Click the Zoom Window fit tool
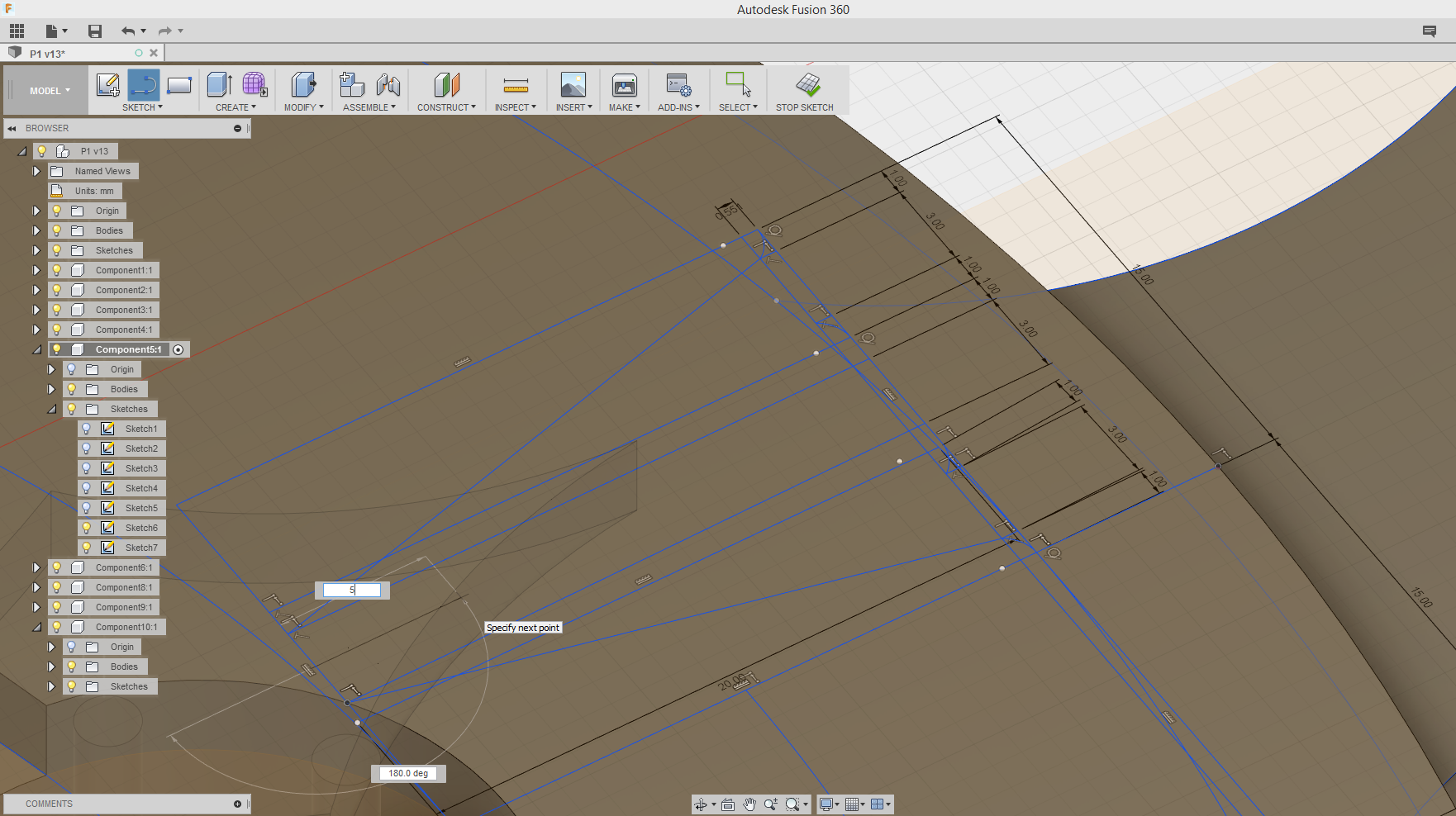Screen dimensions: 1456x816 [792, 804]
